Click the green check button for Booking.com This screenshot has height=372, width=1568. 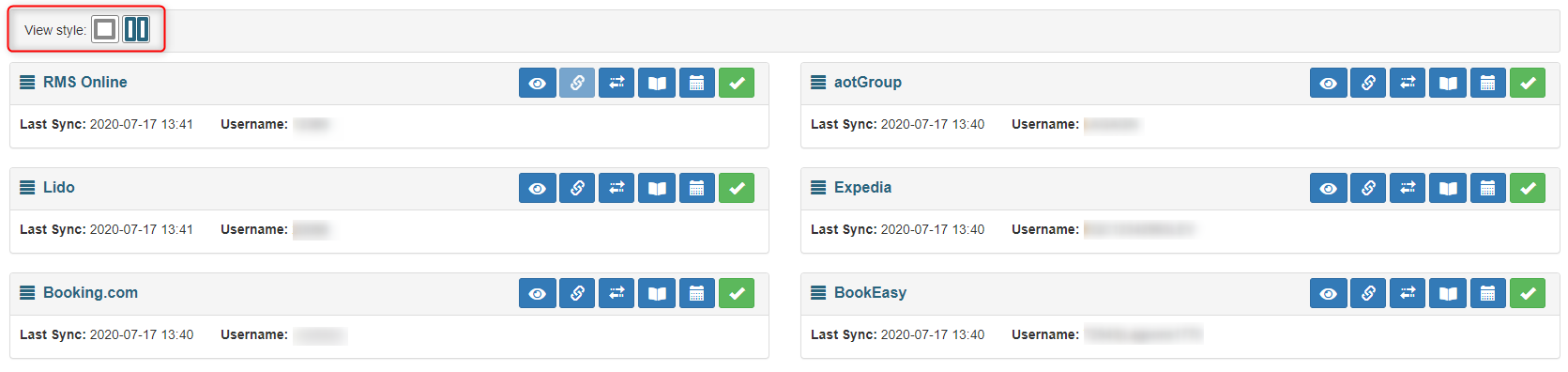(x=737, y=293)
